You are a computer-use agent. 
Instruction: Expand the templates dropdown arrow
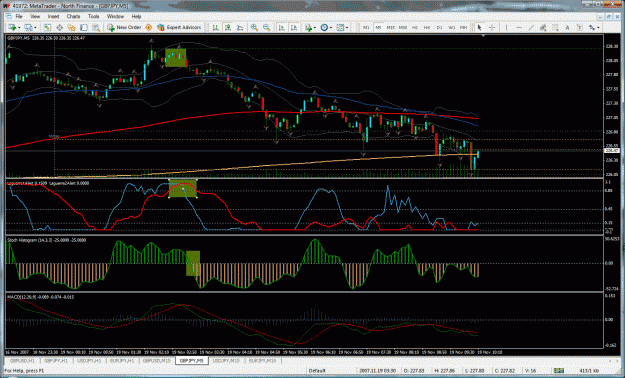pos(347,28)
